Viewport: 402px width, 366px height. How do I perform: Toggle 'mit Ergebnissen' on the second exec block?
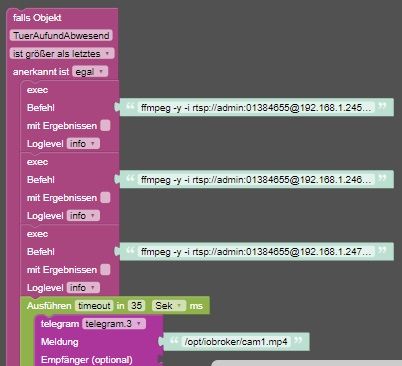tap(105, 198)
